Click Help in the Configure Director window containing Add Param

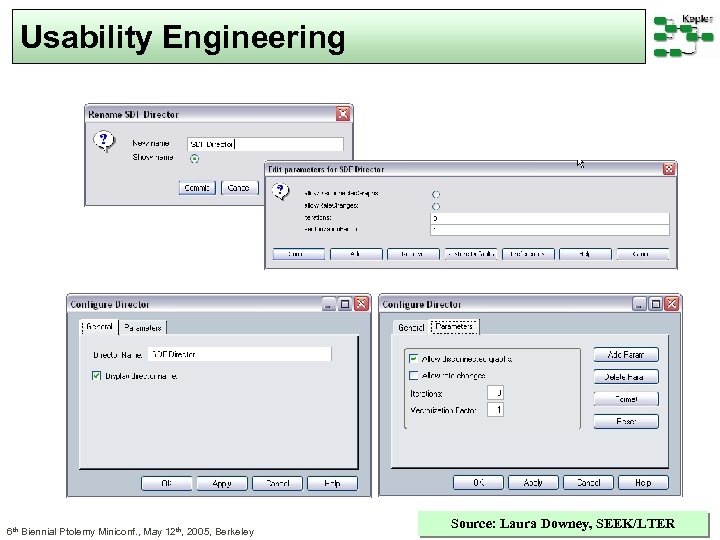point(643,483)
